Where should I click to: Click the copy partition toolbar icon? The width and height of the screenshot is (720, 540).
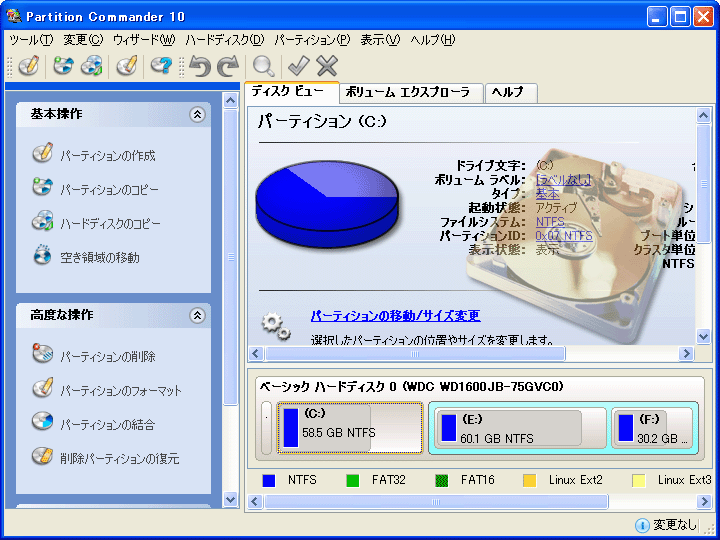[63, 66]
